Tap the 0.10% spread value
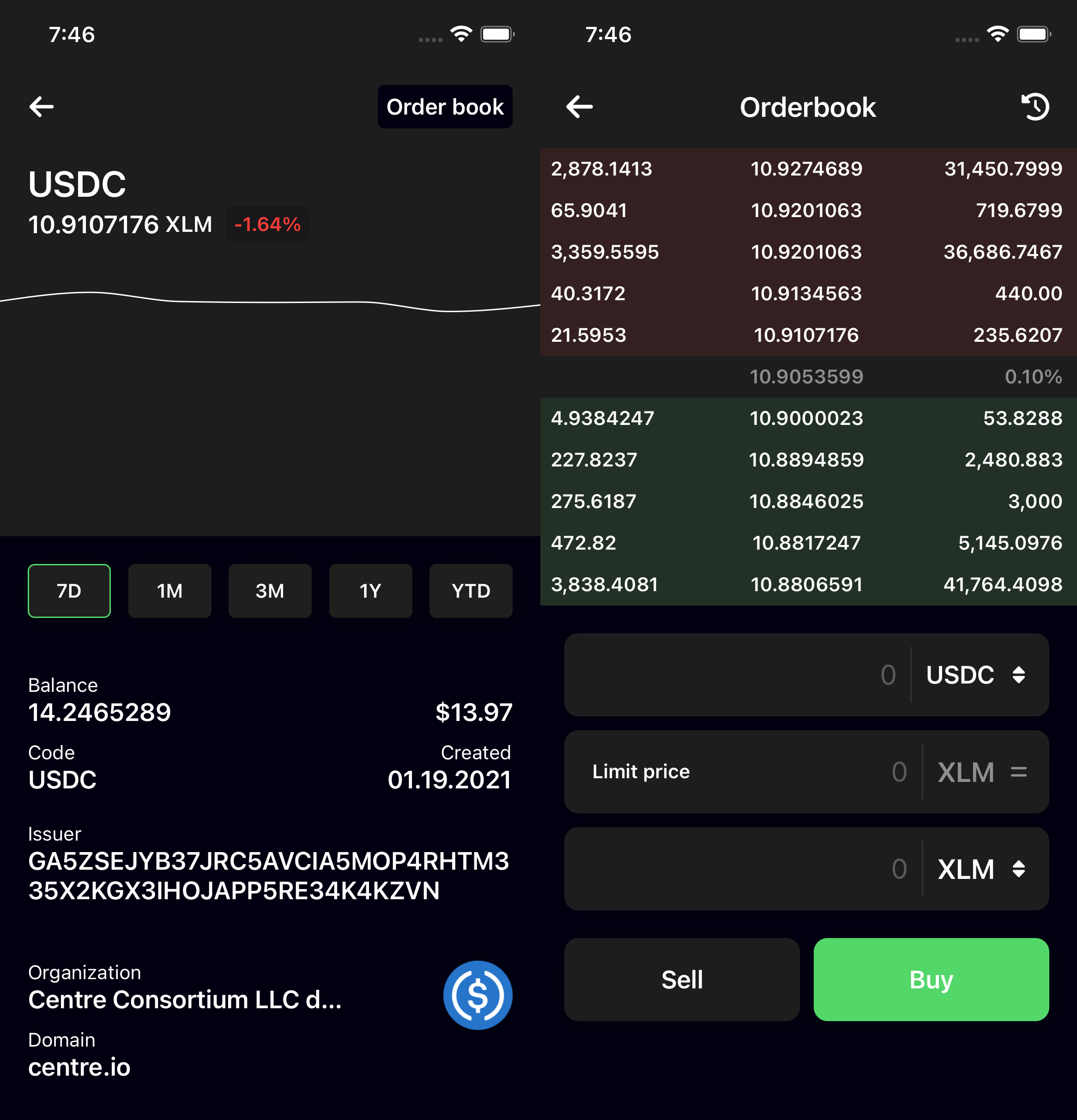The height and width of the screenshot is (1120, 1077). click(x=1033, y=376)
